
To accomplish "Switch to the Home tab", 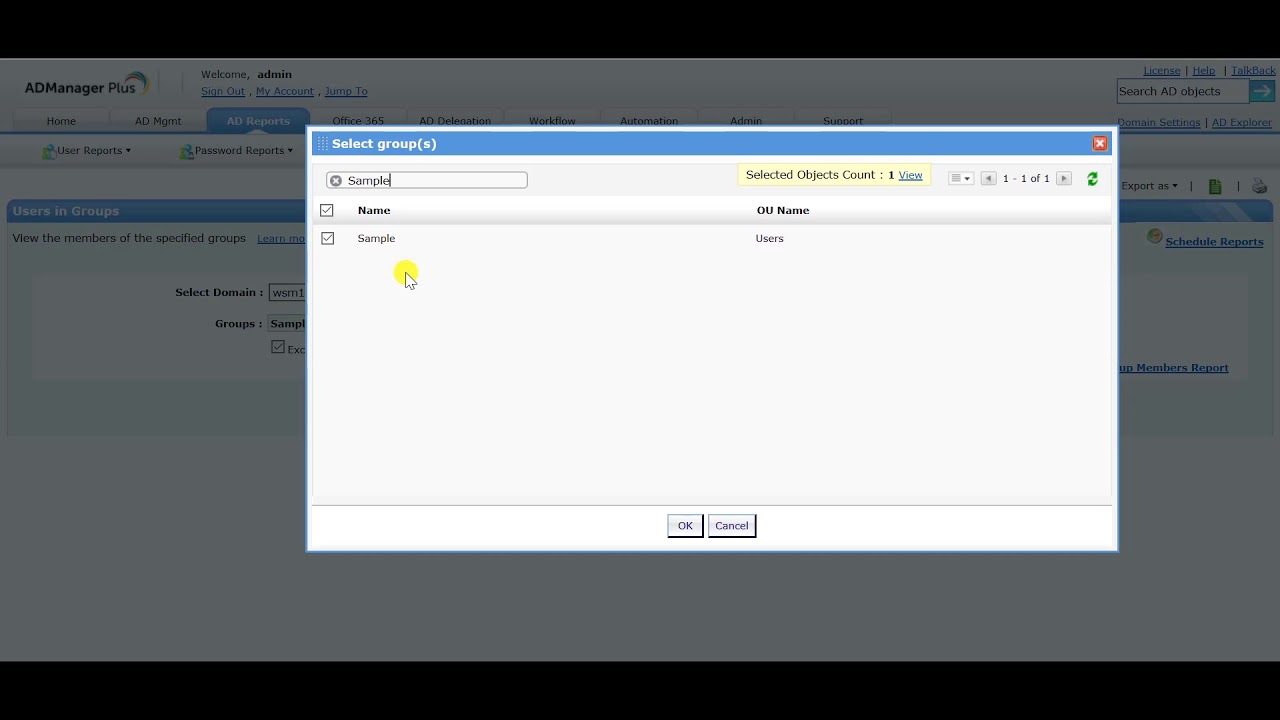I will click(x=61, y=121).
